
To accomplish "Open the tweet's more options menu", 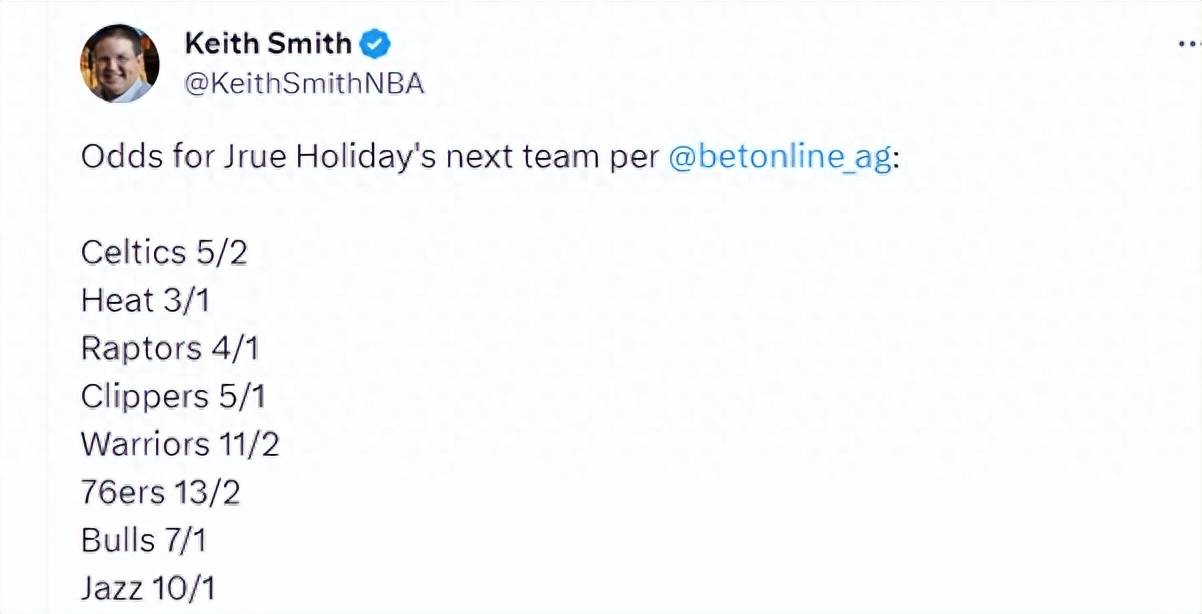I will click(x=1187, y=45).
